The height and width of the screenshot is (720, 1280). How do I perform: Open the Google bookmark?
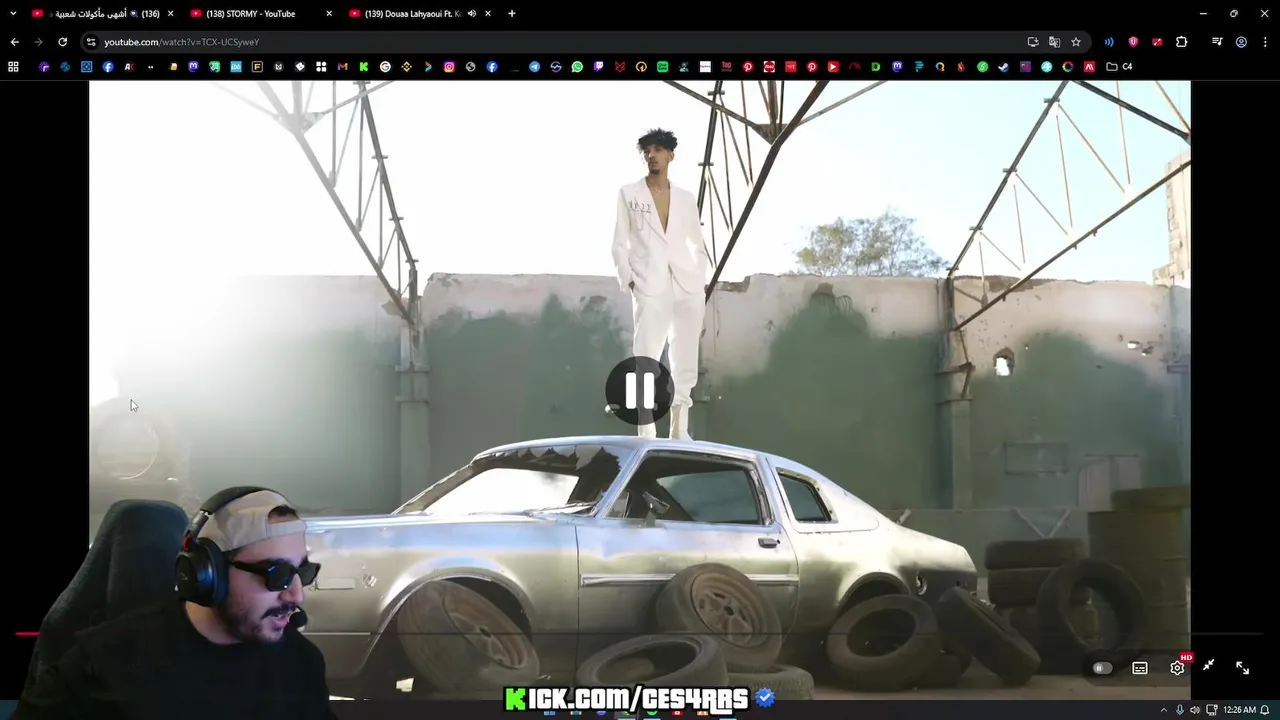pos(385,67)
